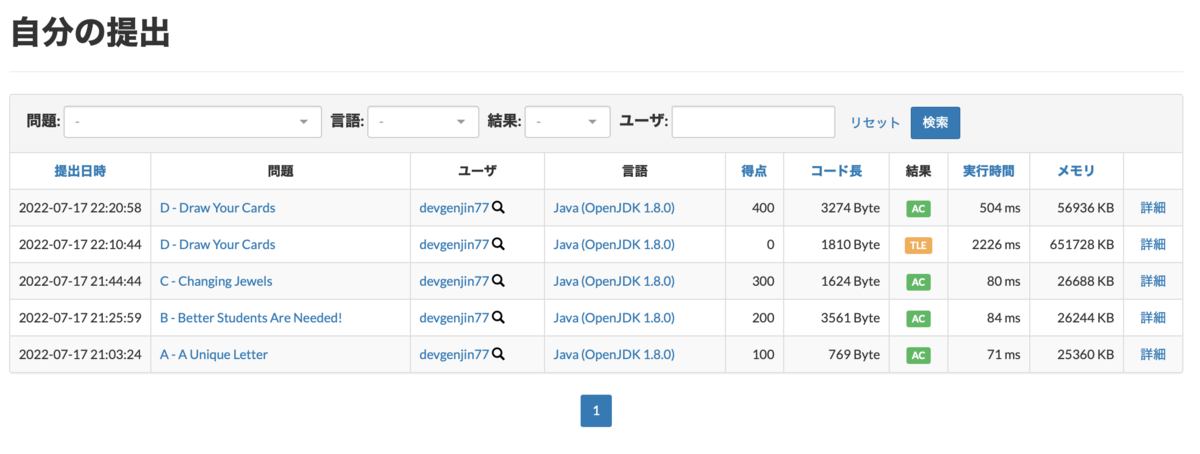Screen dimensions: 1200x454
Task: Click Java (OpenJDK 1.8.0) in 22:20:58 row
Action: (614, 208)
